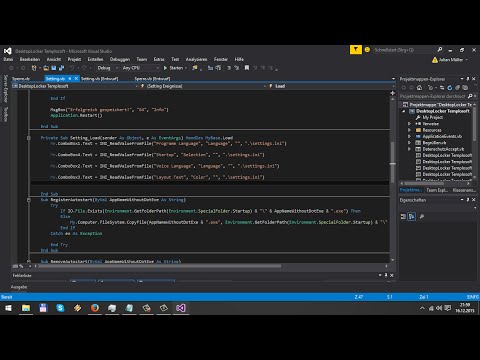
Task: Collapse the Setting_Load sub outline
Action: (x=29, y=138)
